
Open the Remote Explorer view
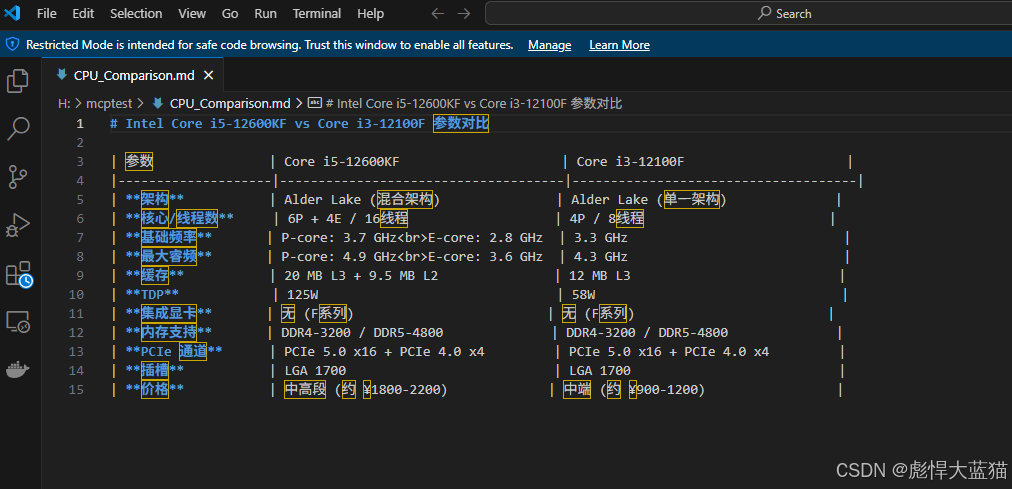click(x=18, y=321)
